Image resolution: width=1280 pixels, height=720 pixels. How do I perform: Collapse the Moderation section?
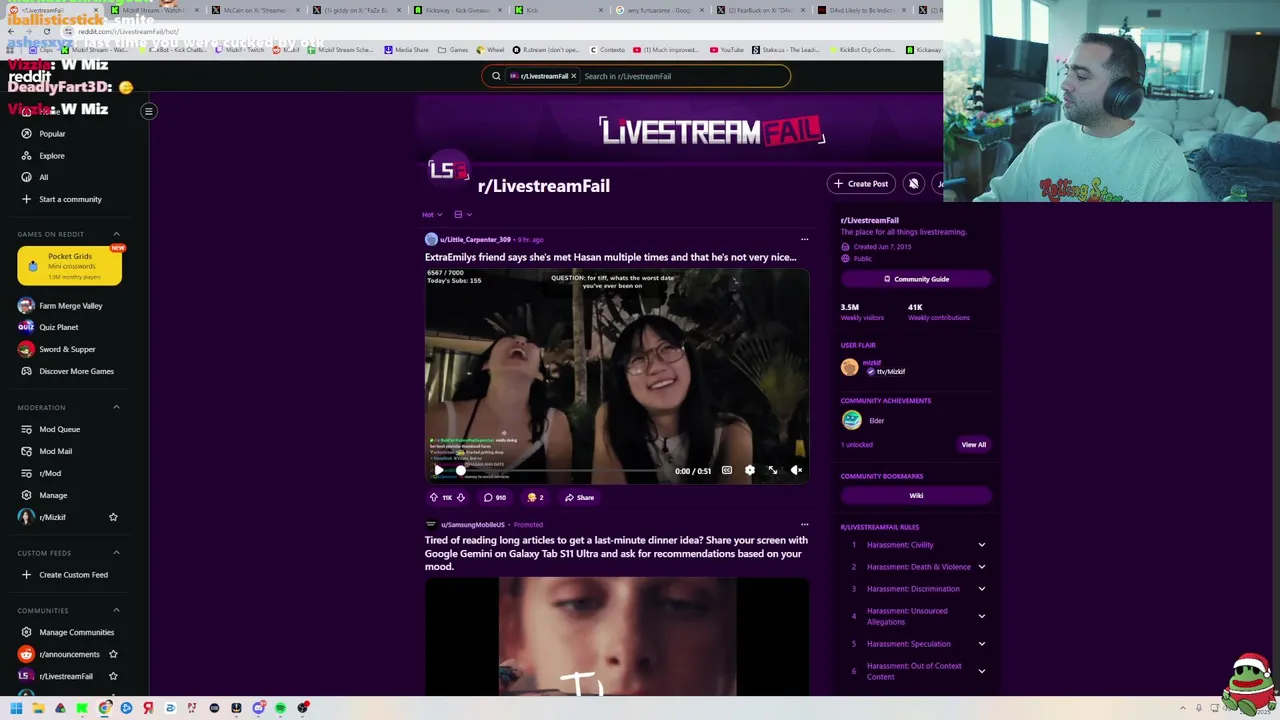click(116, 407)
